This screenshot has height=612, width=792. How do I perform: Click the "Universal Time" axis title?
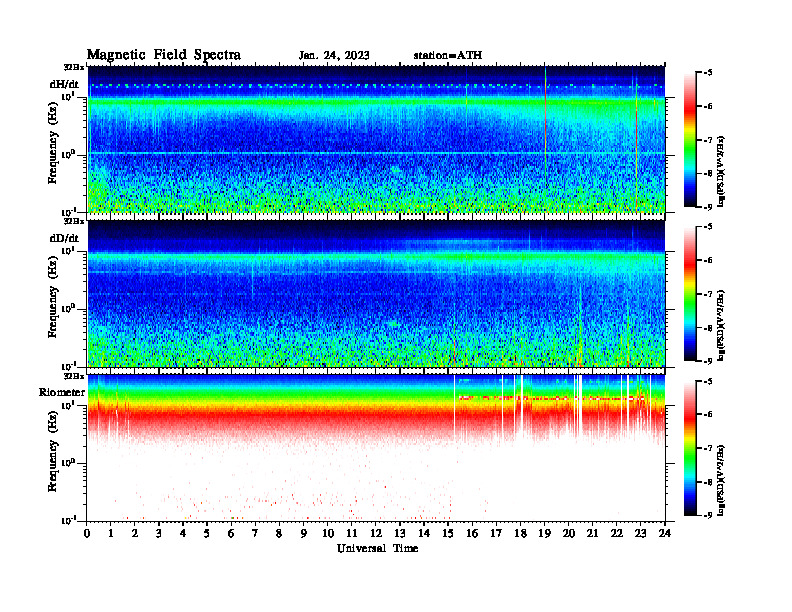(377, 548)
